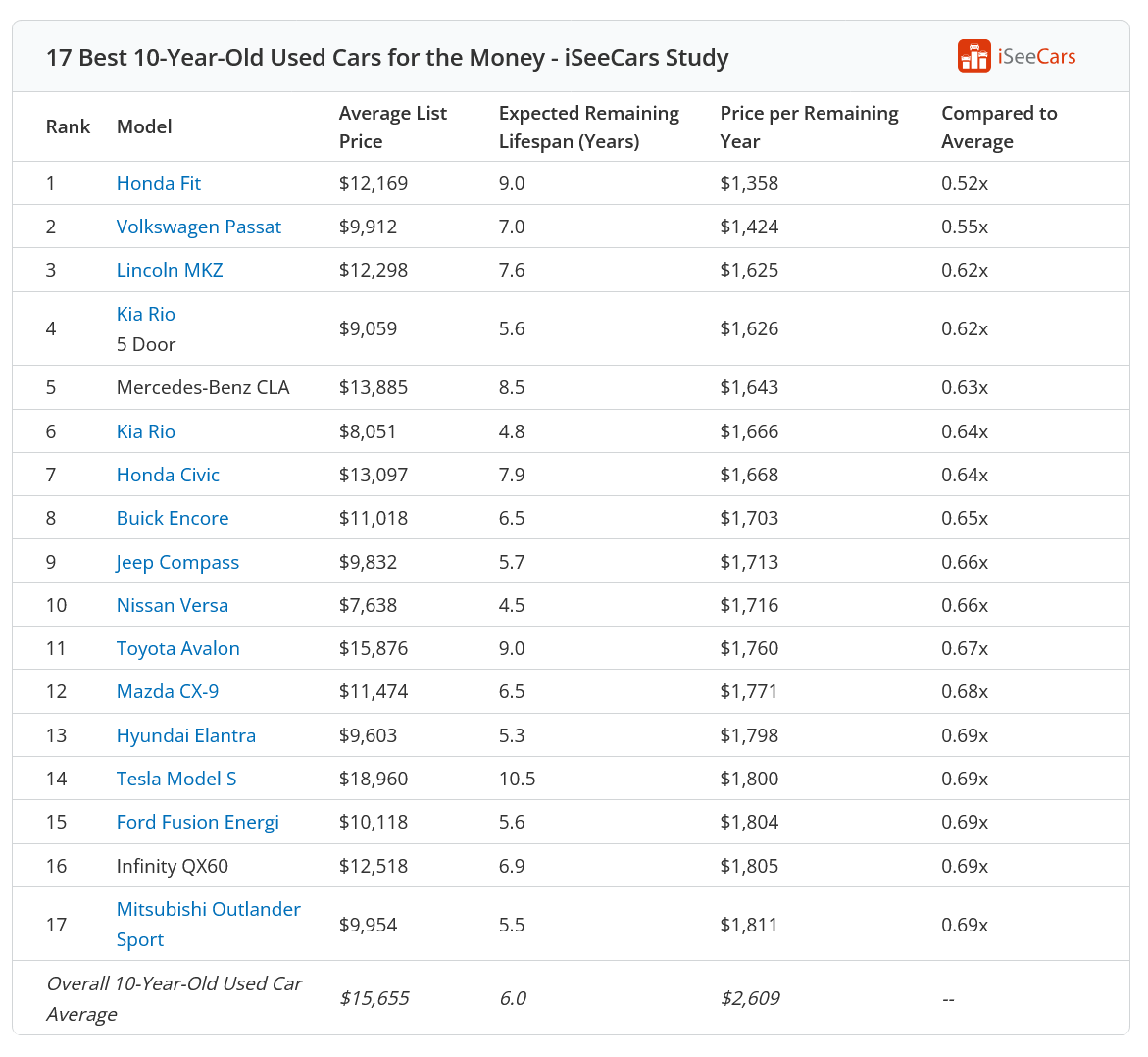
Task: Open the Honda Fit link
Action: 158,183
